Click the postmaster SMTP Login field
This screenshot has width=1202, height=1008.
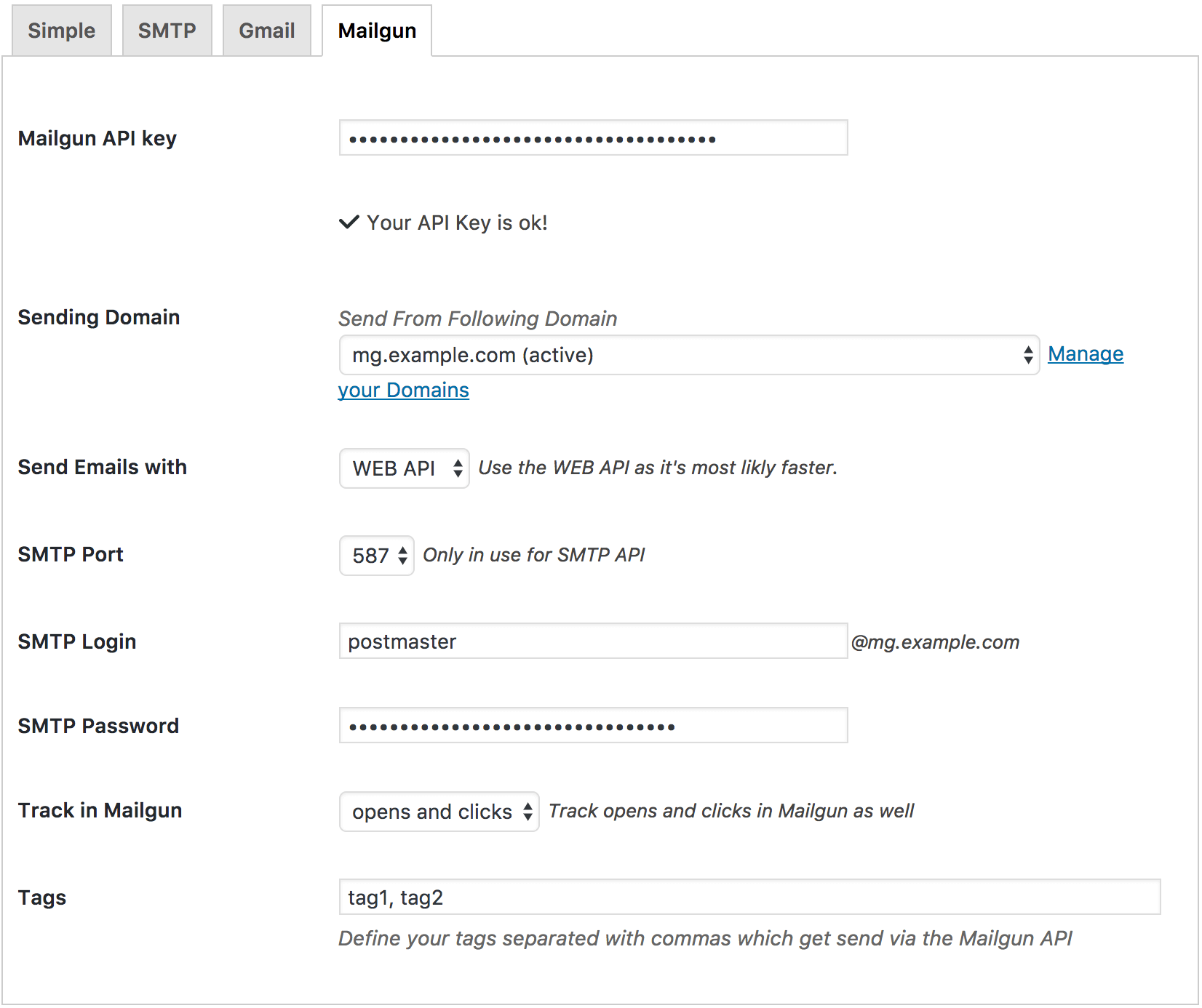593,641
